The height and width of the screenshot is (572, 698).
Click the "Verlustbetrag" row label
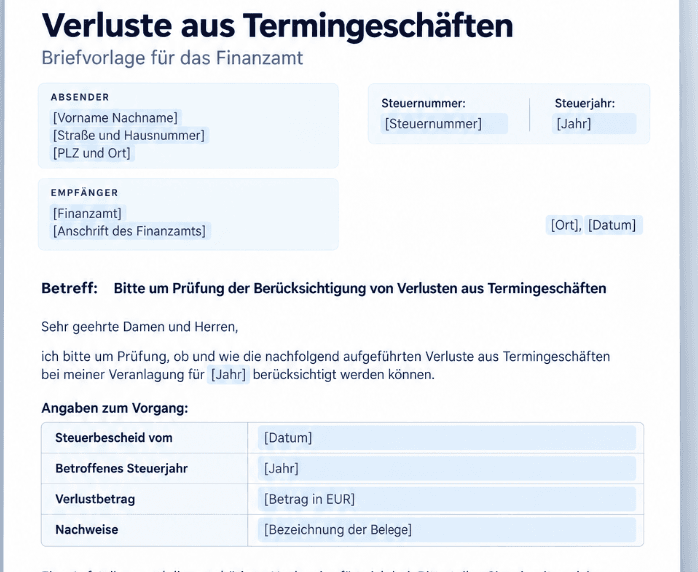pyautogui.click(x=95, y=499)
